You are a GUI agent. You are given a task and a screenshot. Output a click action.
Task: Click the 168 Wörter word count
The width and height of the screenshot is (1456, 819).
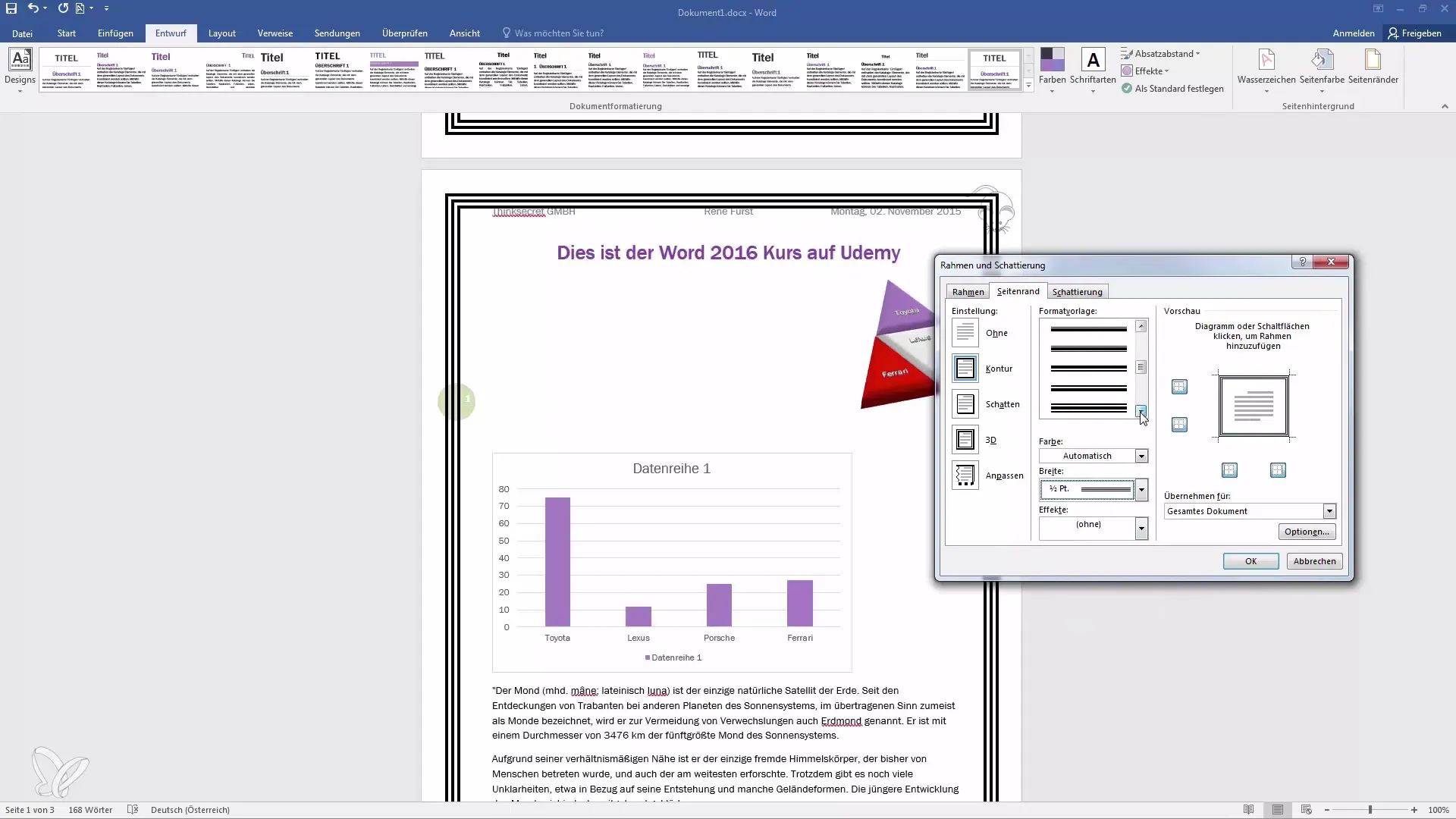click(x=90, y=810)
